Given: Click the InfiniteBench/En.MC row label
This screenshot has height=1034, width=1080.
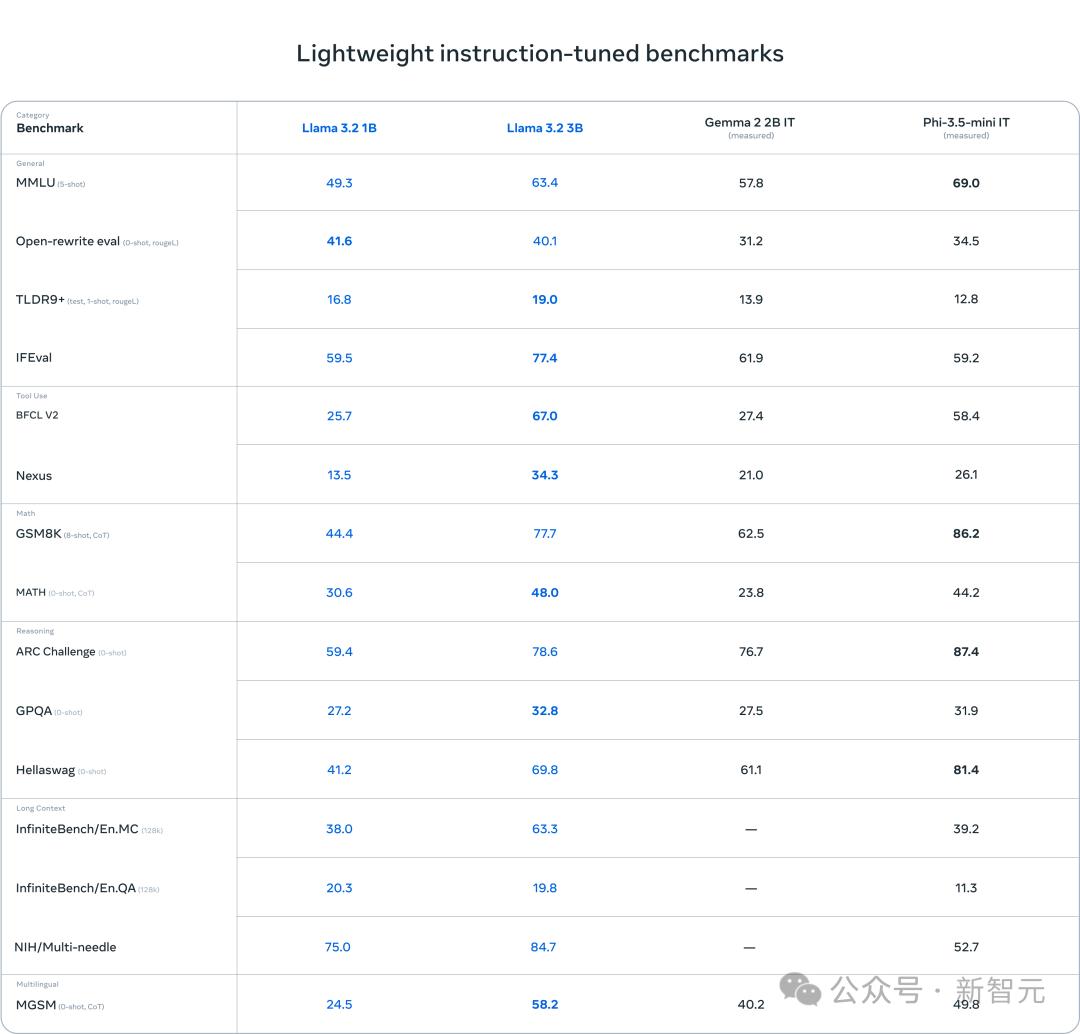Looking at the screenshot, I should 77,829.
